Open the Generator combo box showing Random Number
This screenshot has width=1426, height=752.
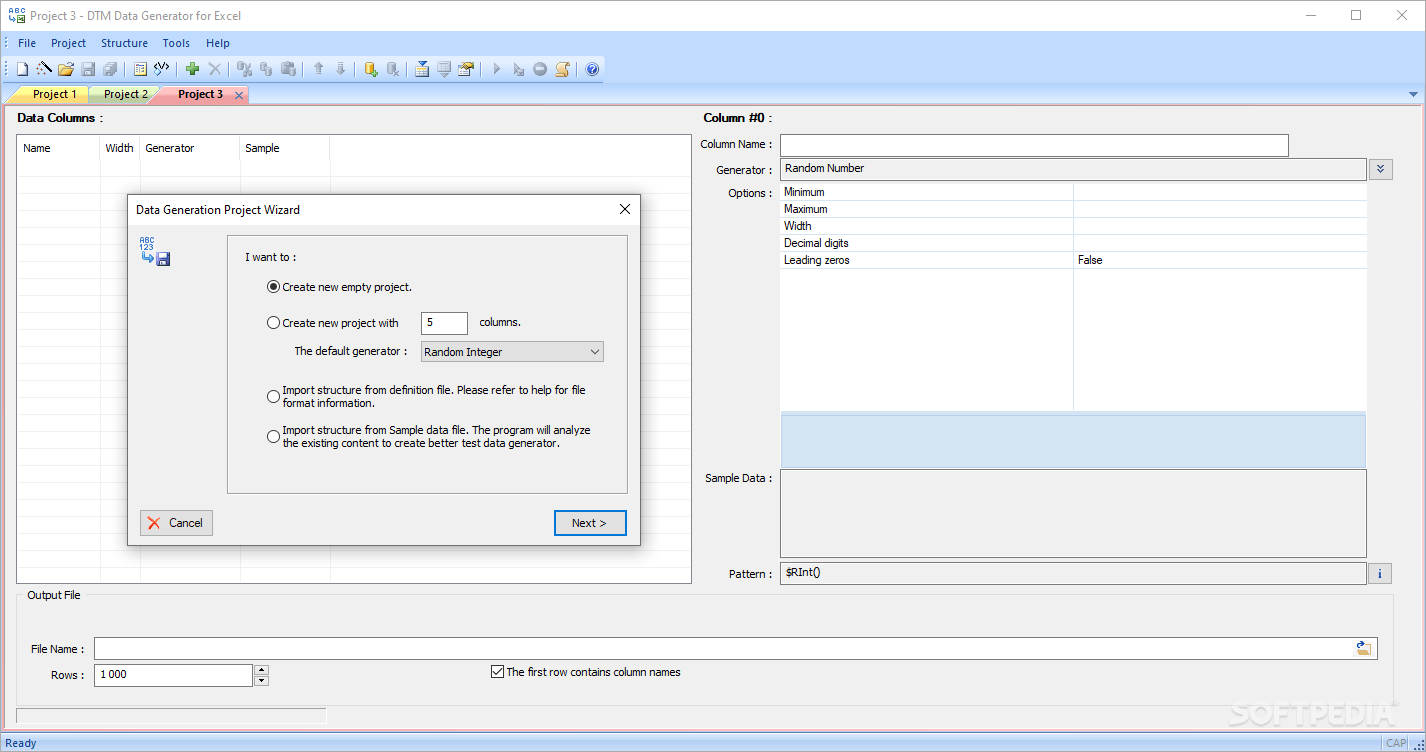(x=1070, y=168)
